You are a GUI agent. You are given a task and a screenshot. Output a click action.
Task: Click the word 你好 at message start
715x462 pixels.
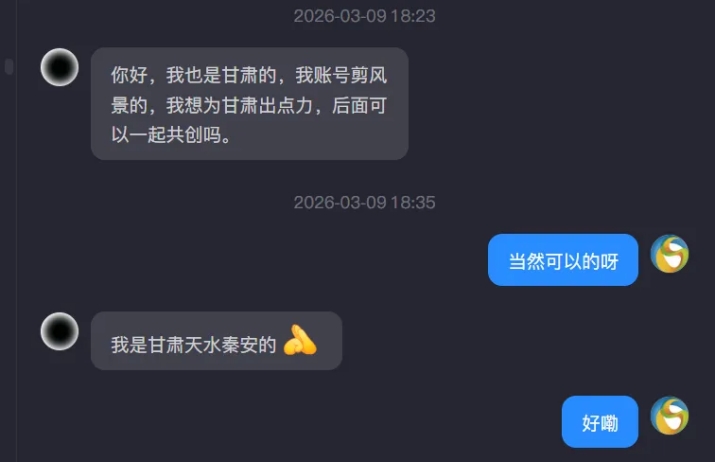coord(130,75)
